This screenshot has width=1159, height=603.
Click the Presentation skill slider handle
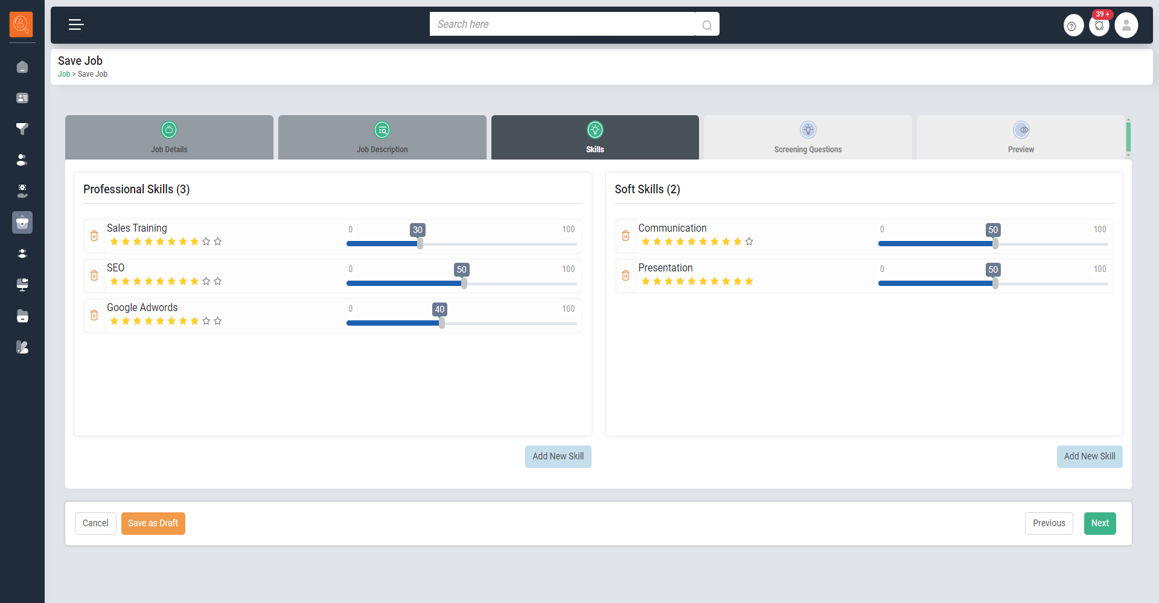[x=995, y=283]
